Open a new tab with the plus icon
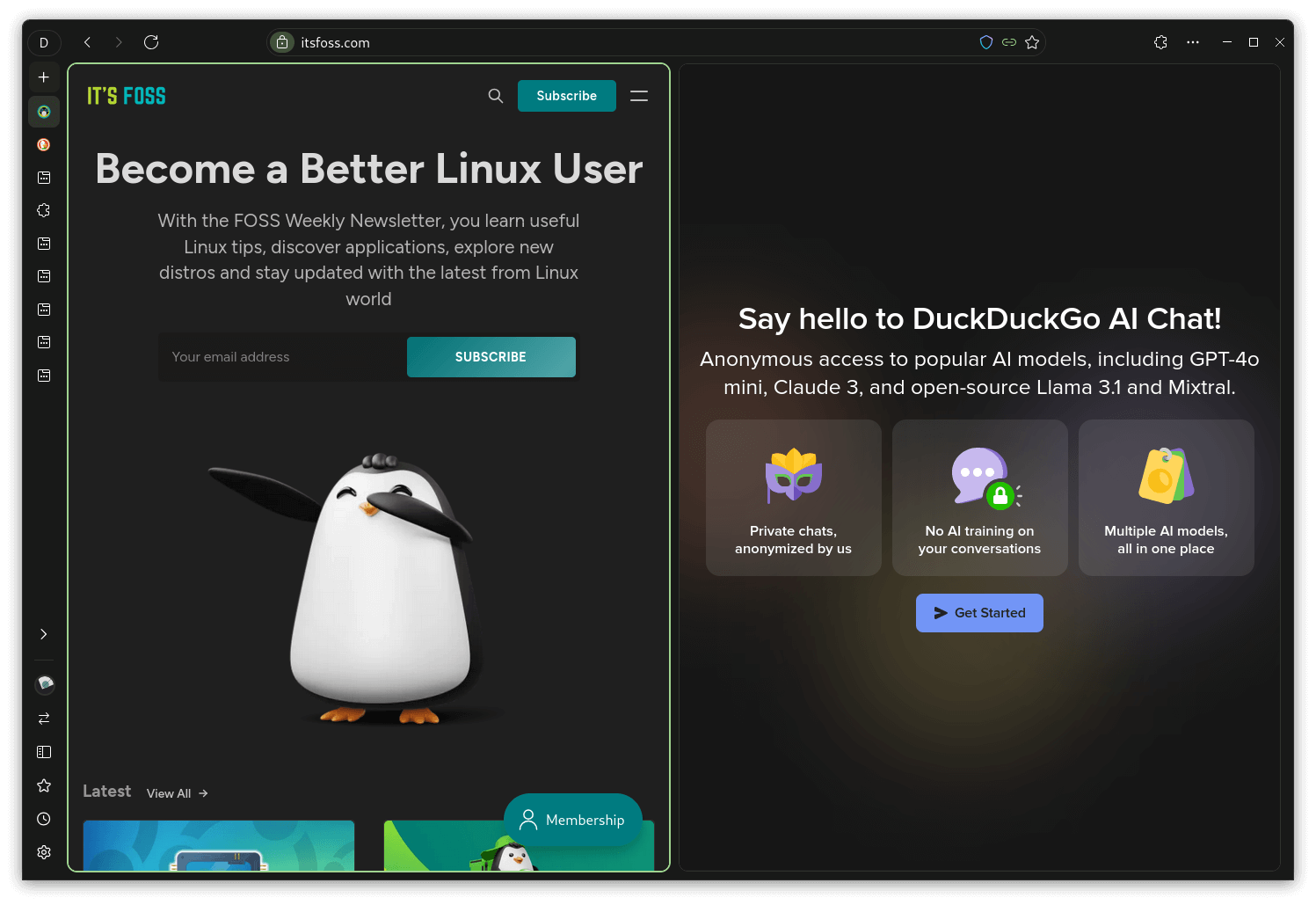 pos(44,77)
